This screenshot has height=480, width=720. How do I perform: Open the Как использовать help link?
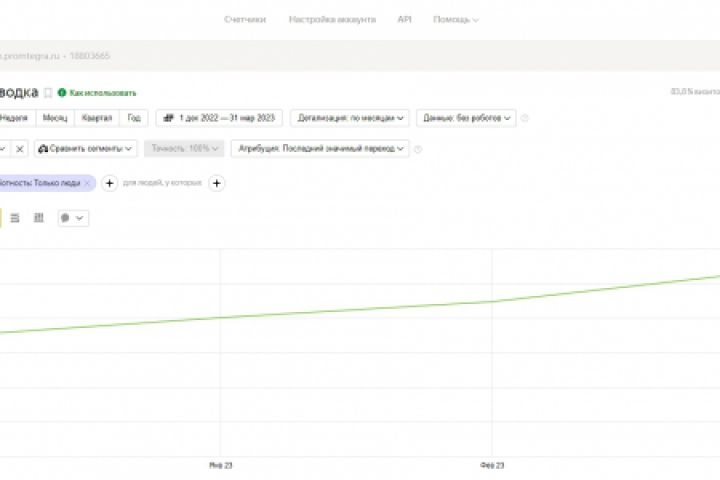click(103, 93)
